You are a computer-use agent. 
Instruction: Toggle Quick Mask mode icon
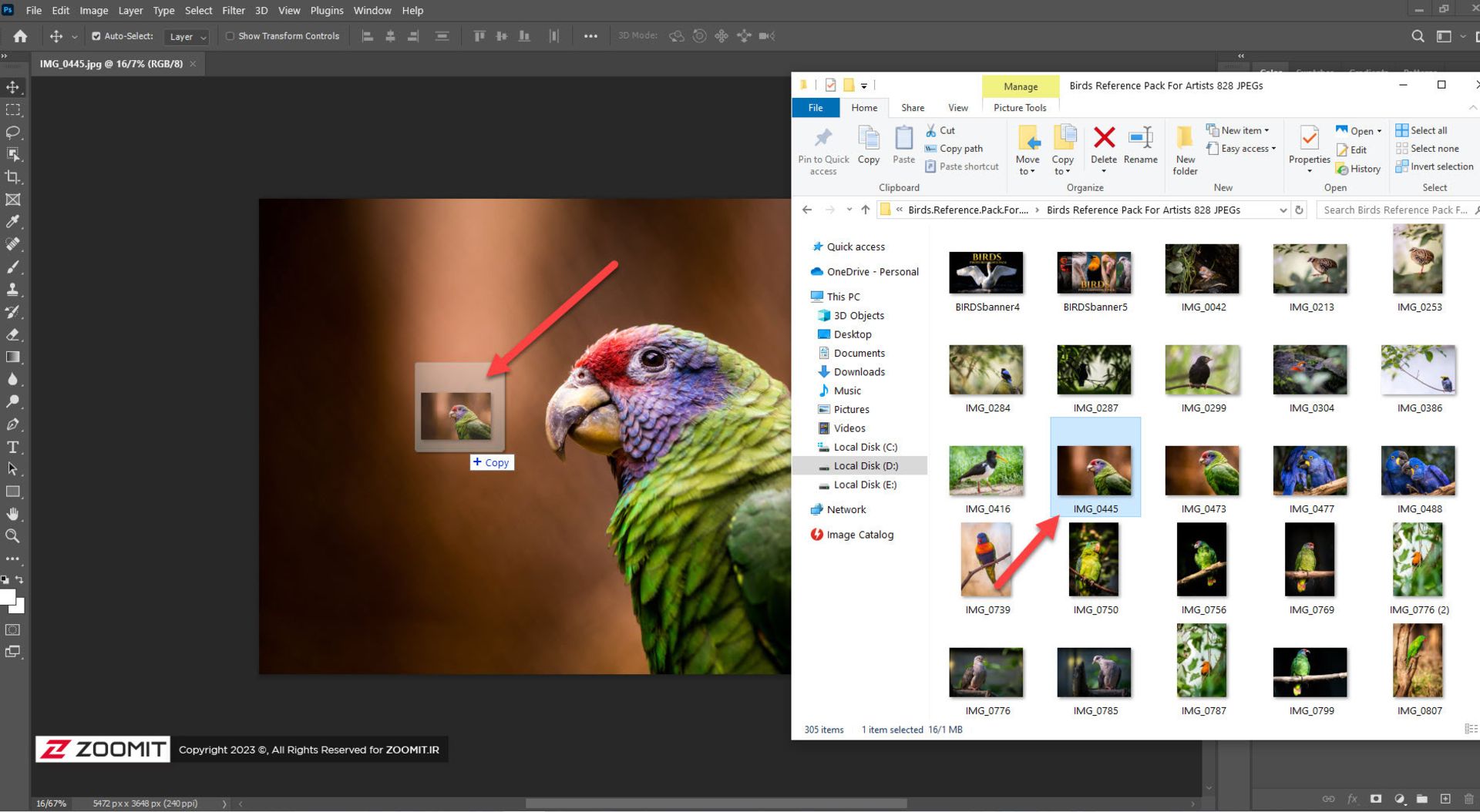(13, 629)
